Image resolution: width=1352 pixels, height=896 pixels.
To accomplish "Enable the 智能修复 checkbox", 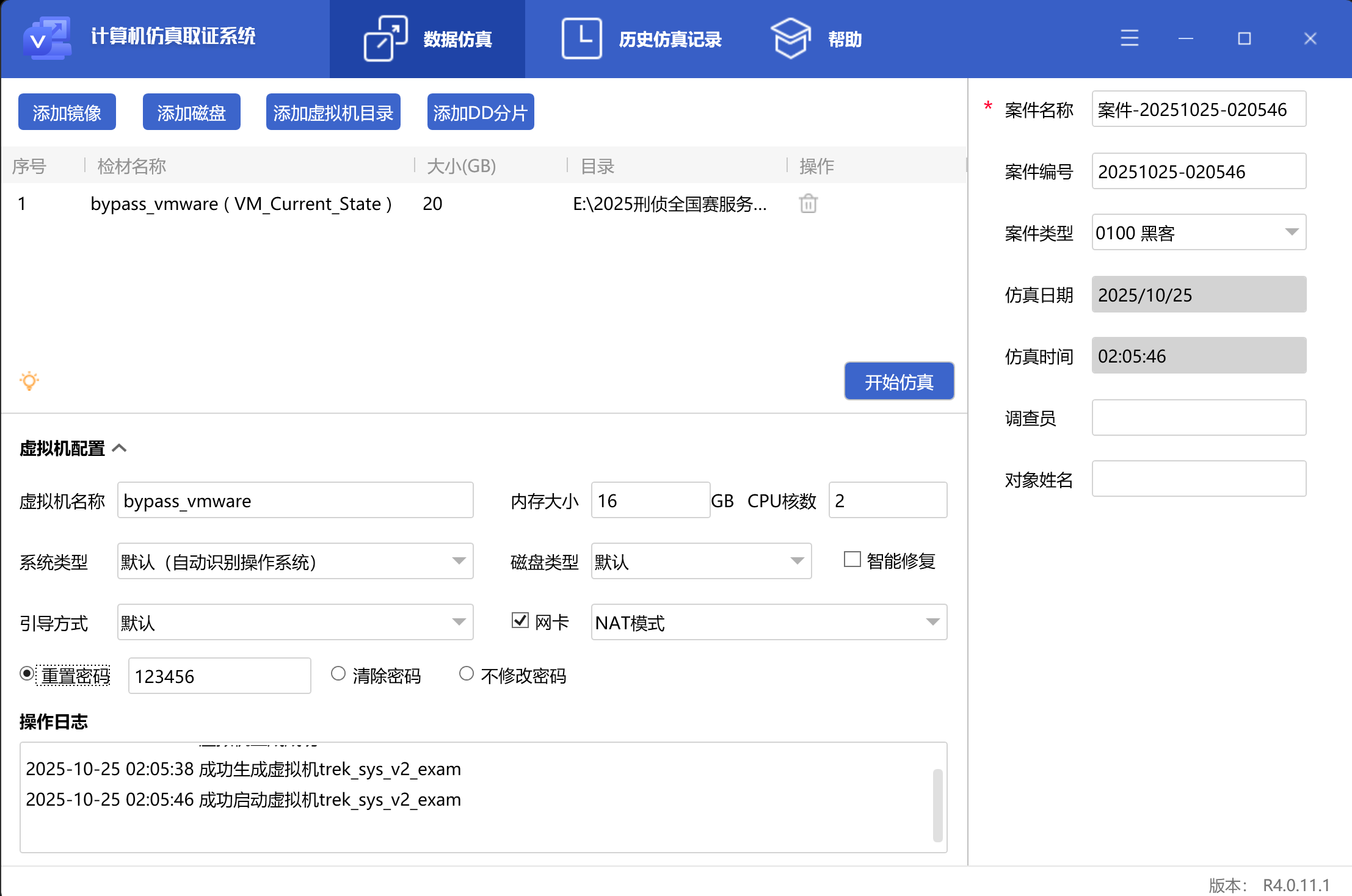I will (852, 560).
